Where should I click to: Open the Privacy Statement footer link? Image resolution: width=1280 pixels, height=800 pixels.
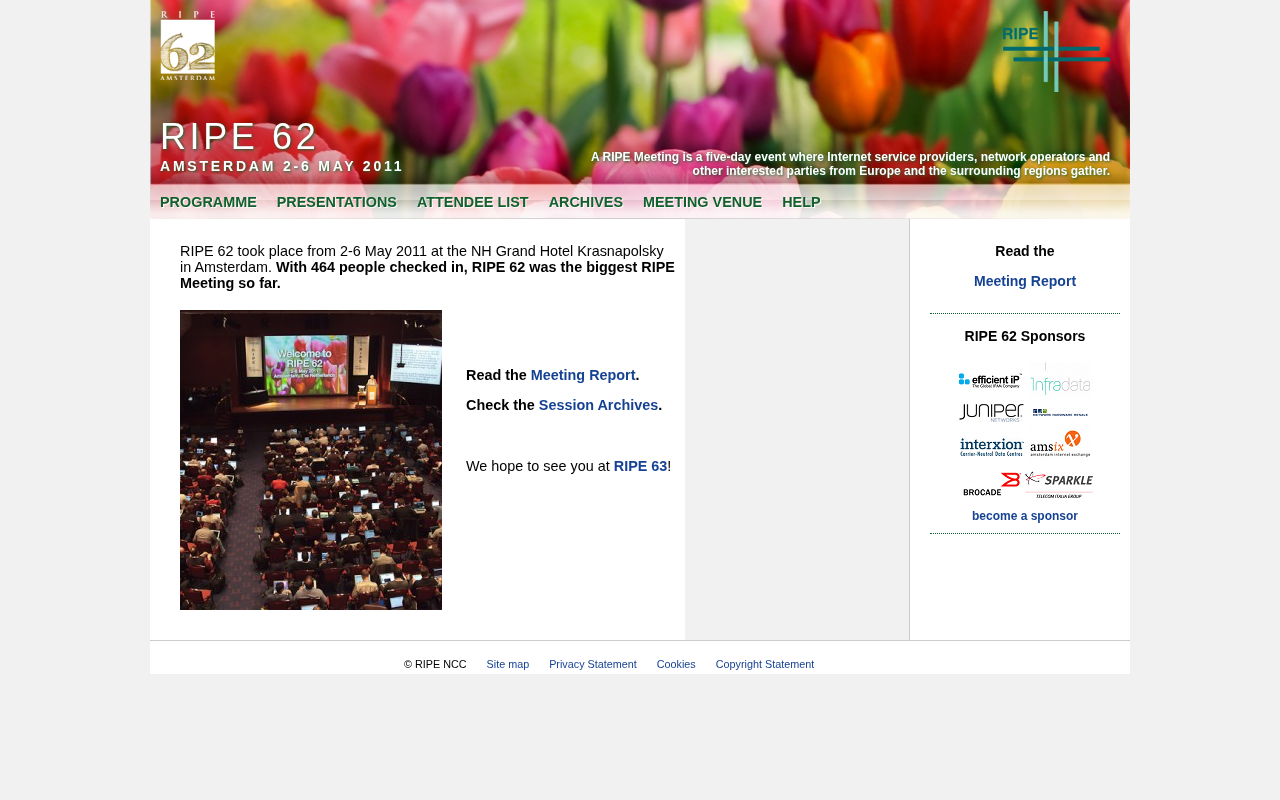(x=593, y=664)
